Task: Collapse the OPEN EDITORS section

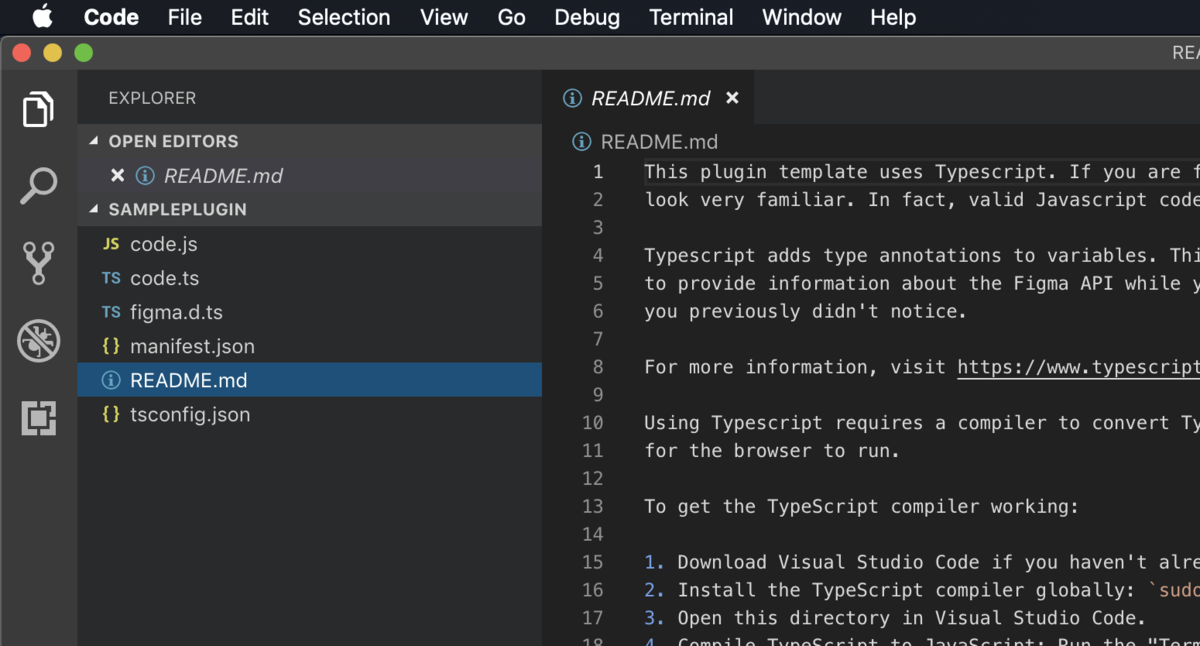Action: point(310,141)
